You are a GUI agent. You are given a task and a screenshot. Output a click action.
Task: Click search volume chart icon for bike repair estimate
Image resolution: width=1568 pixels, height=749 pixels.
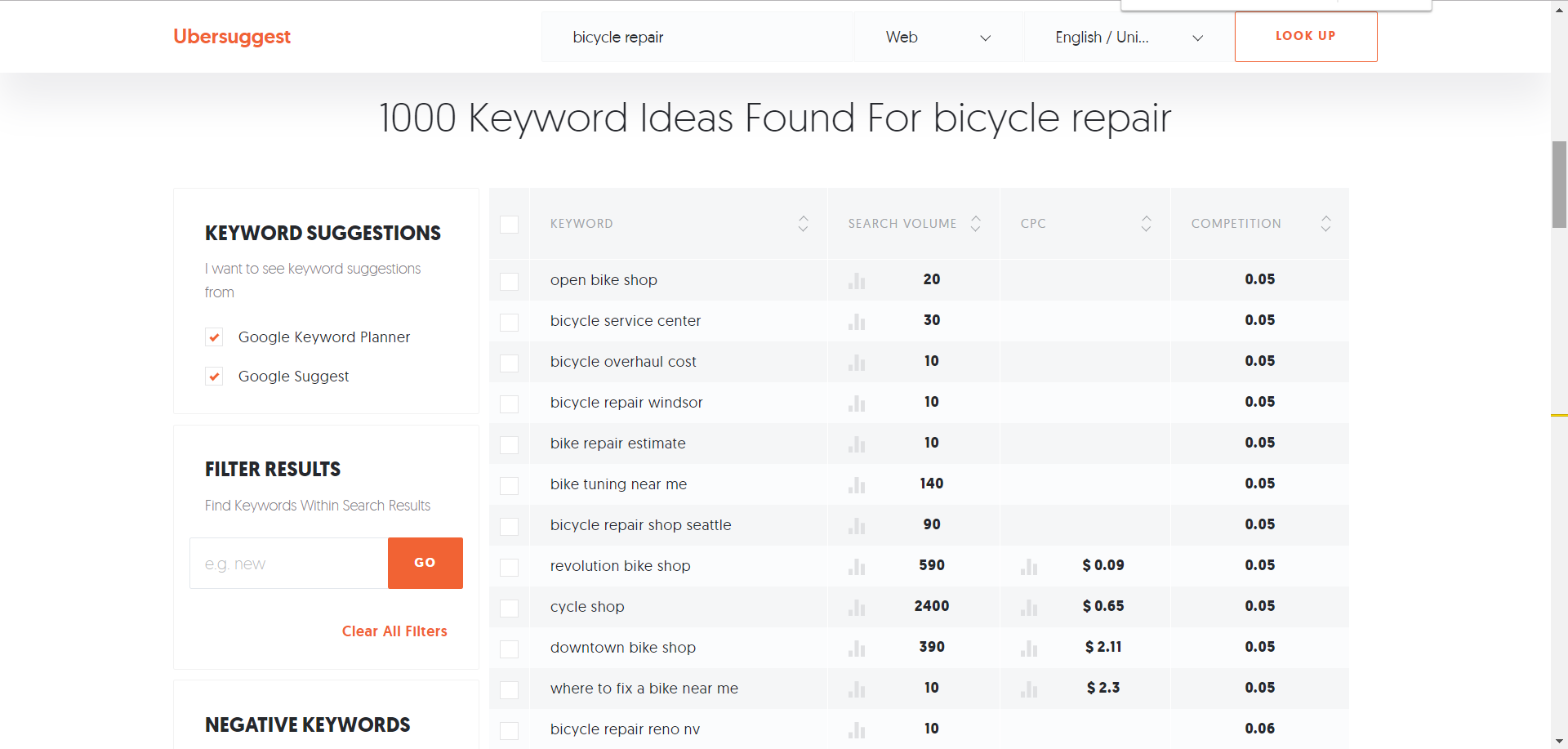[857, 444]
